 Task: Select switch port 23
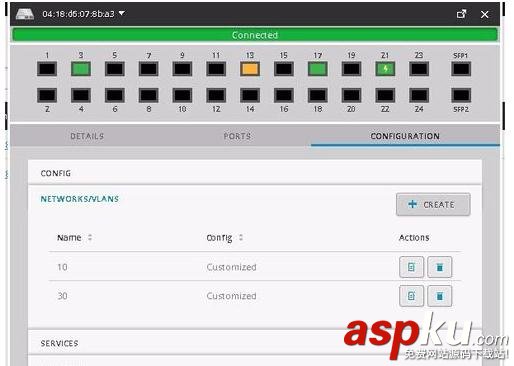(x=419, y=69)
